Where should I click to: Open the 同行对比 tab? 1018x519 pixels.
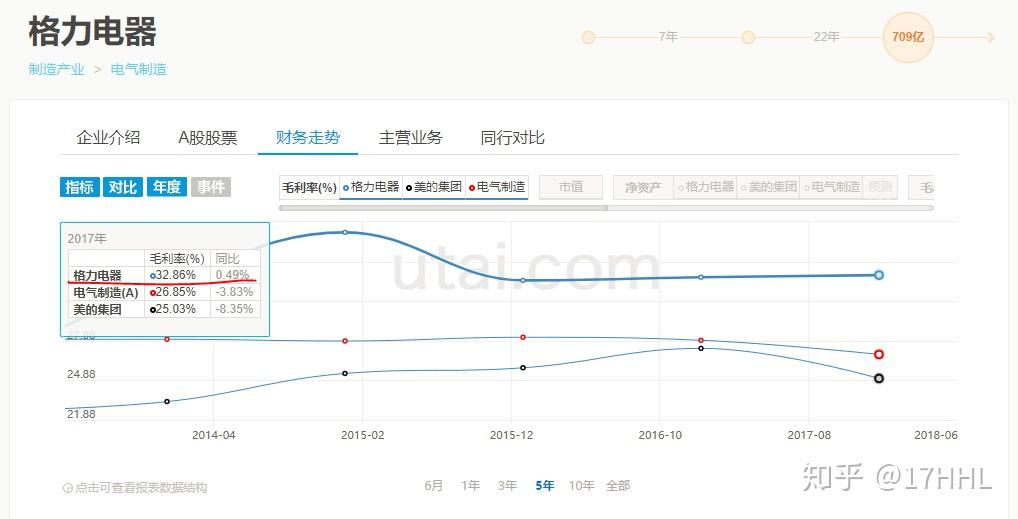coord(512,138)
